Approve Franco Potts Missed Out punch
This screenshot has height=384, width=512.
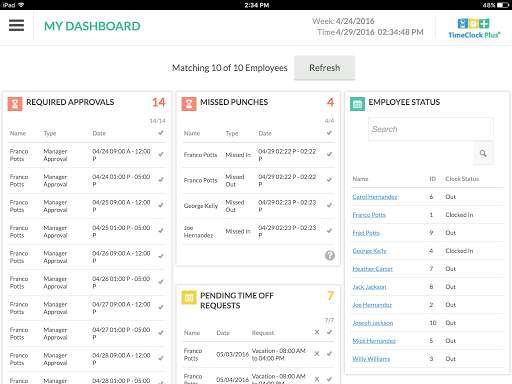[329, 180]
